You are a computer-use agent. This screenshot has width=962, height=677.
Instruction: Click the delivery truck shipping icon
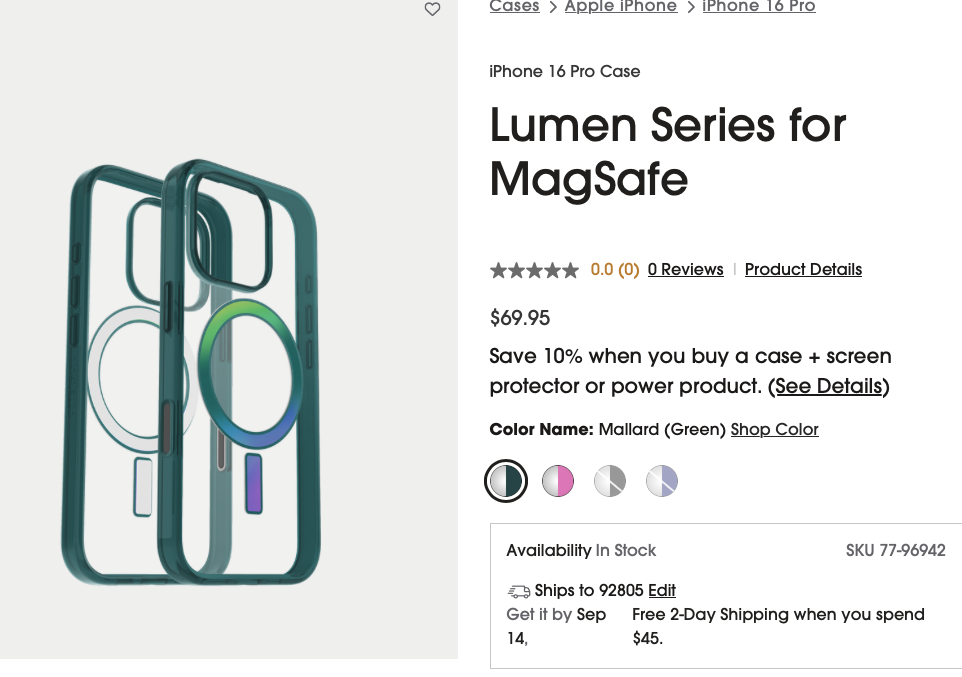(518, 591)
